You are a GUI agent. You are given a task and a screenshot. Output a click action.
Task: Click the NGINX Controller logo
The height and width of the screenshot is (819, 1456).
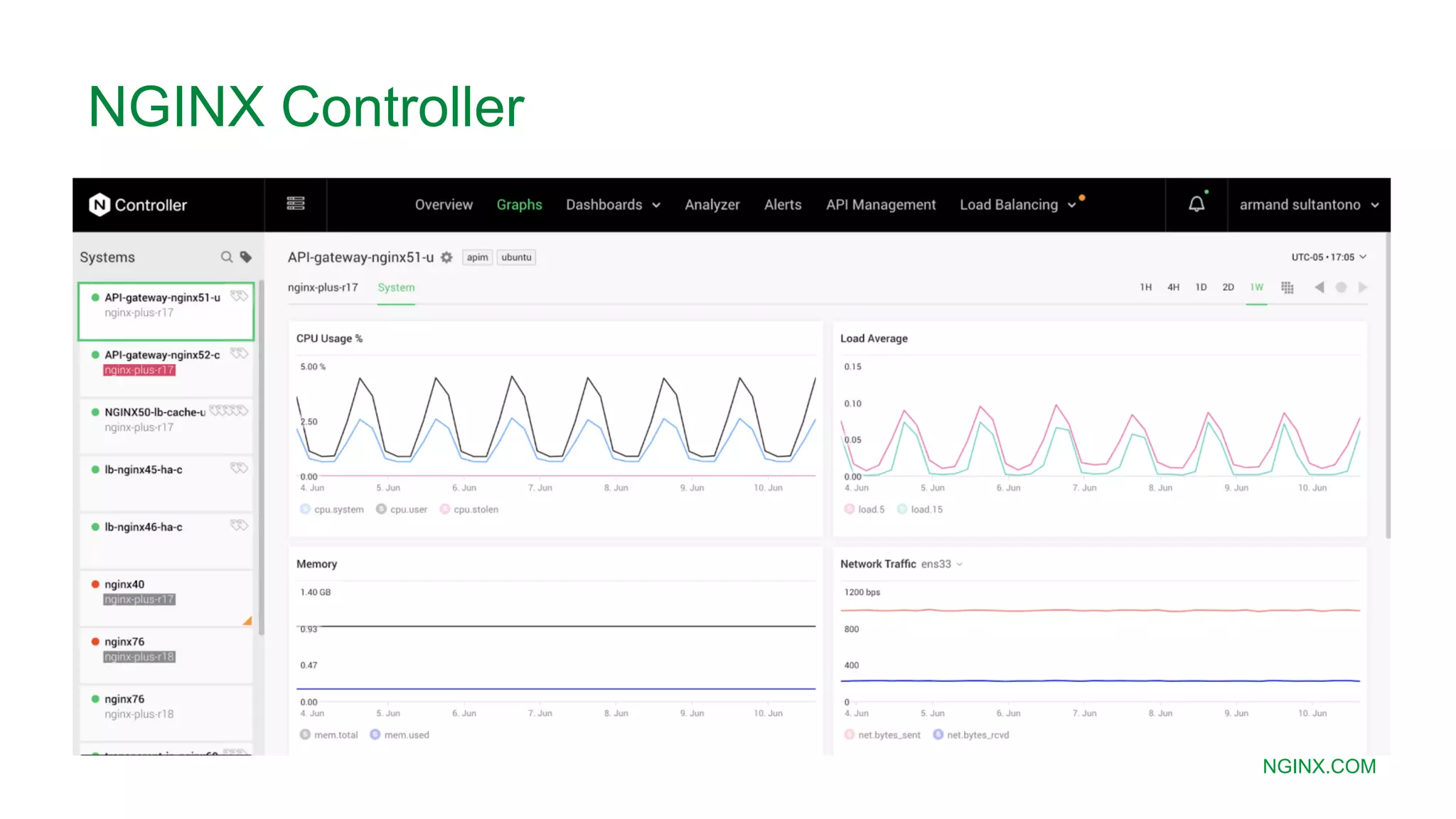[x=138, y=205]
